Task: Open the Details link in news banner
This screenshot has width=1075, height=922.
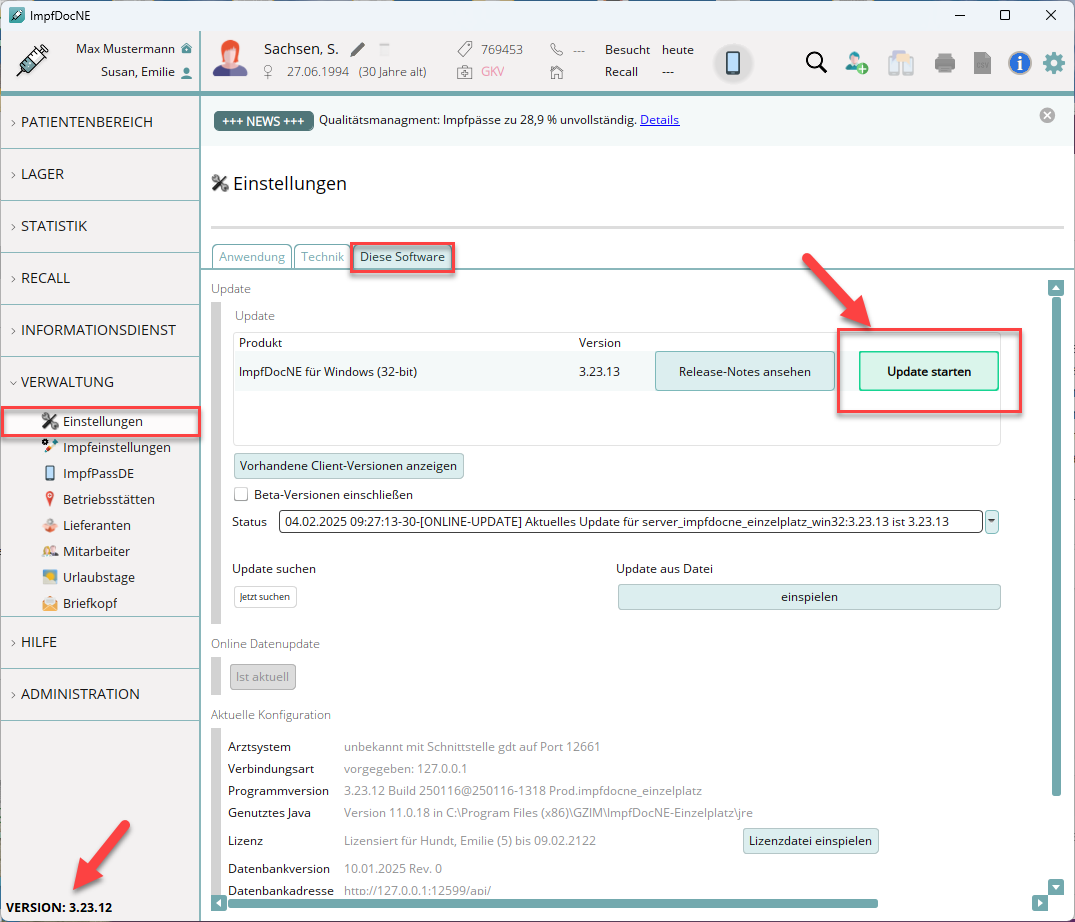Action: tap(660, 120)
